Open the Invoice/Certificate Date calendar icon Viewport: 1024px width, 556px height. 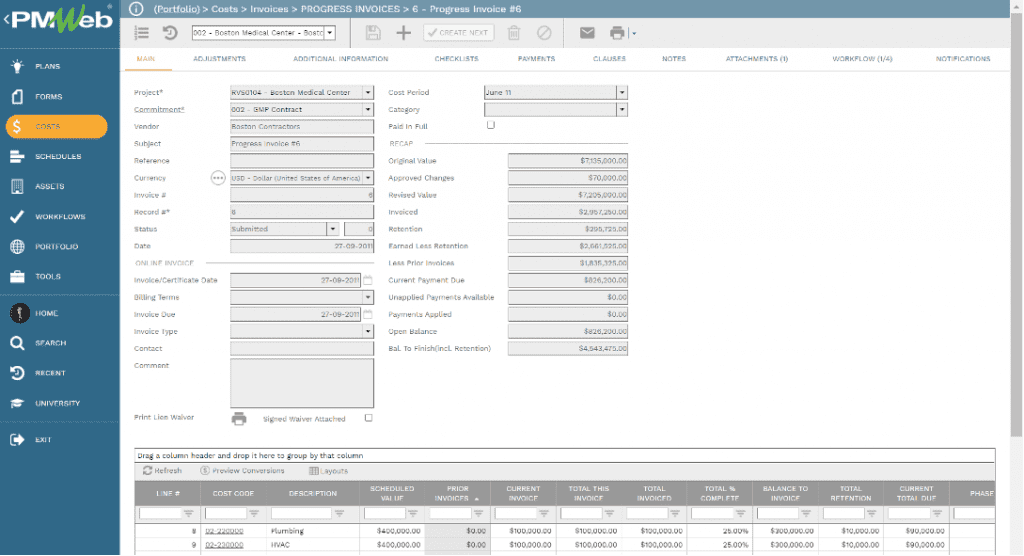(x=368, y=280)
